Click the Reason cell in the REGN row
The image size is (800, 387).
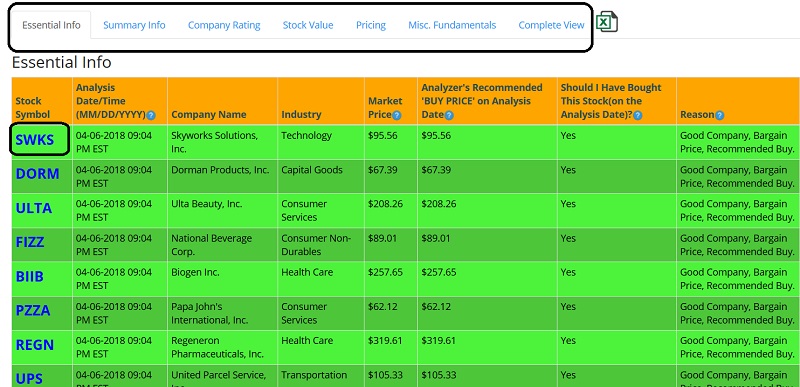tap(738, 347)
